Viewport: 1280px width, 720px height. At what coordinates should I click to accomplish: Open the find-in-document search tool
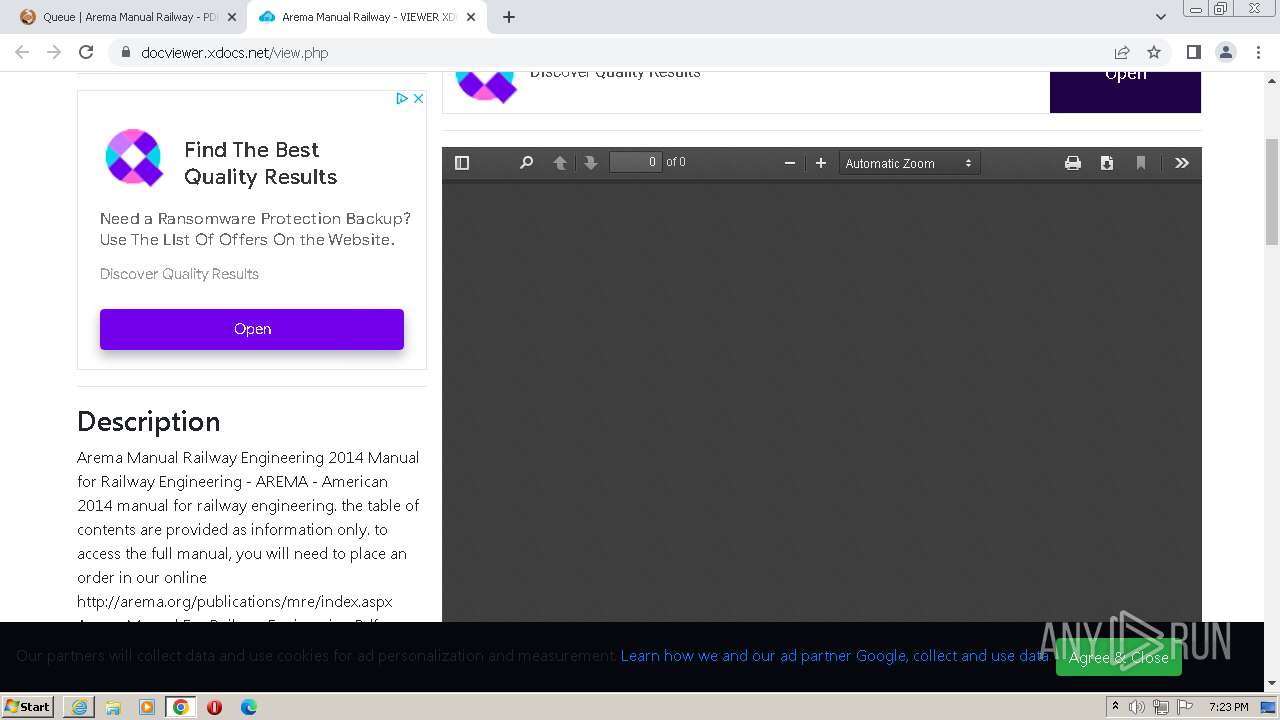[x=526, y=163]
